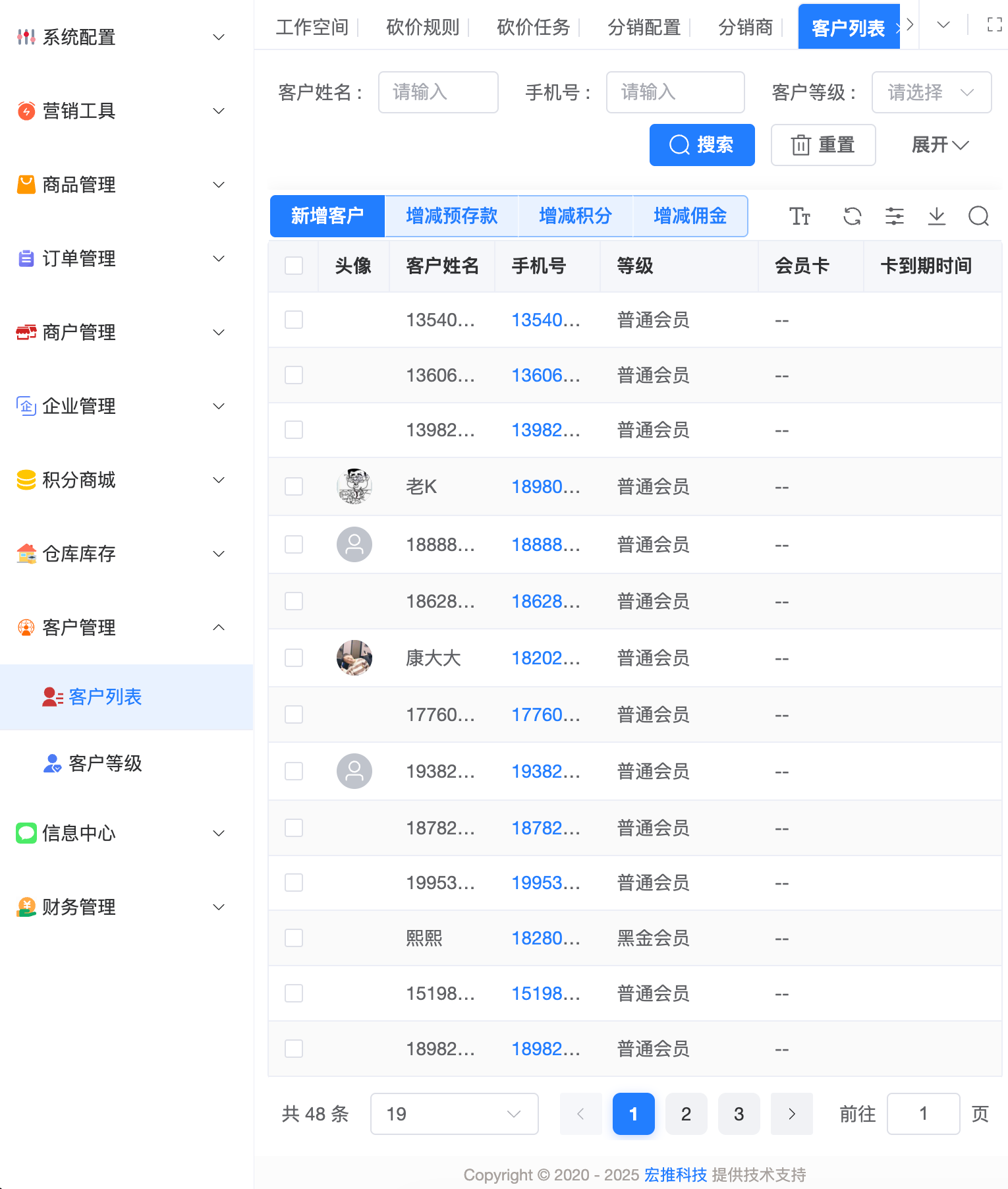Screen dimensions: 1008x1189
Task: Click the font size Tt icon
Action: 800,216
